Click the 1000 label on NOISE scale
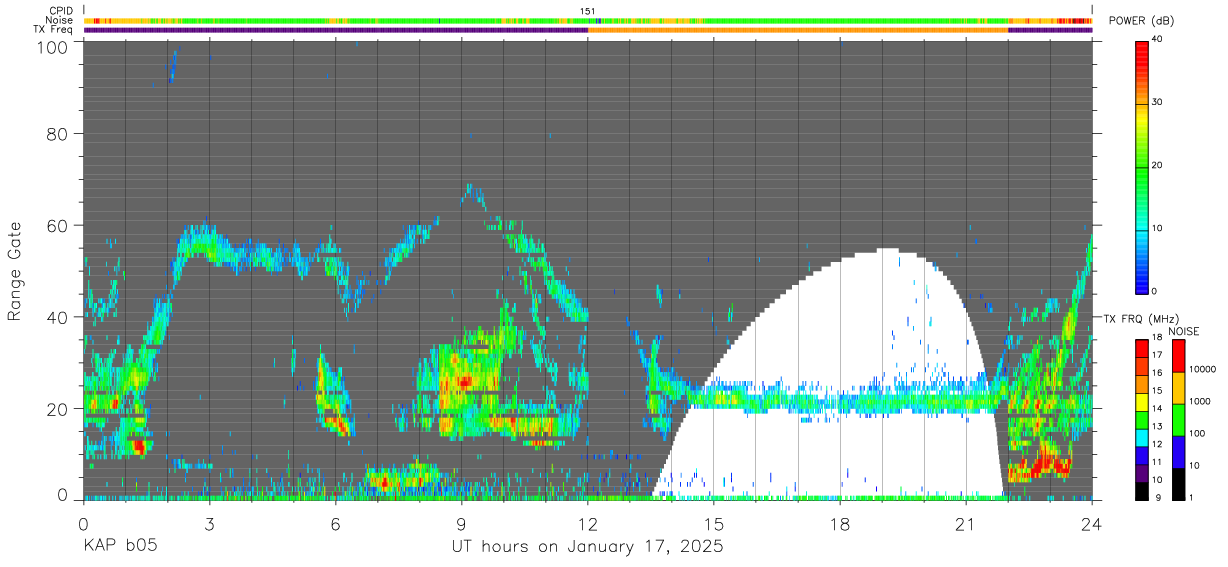 [1201, 401]
